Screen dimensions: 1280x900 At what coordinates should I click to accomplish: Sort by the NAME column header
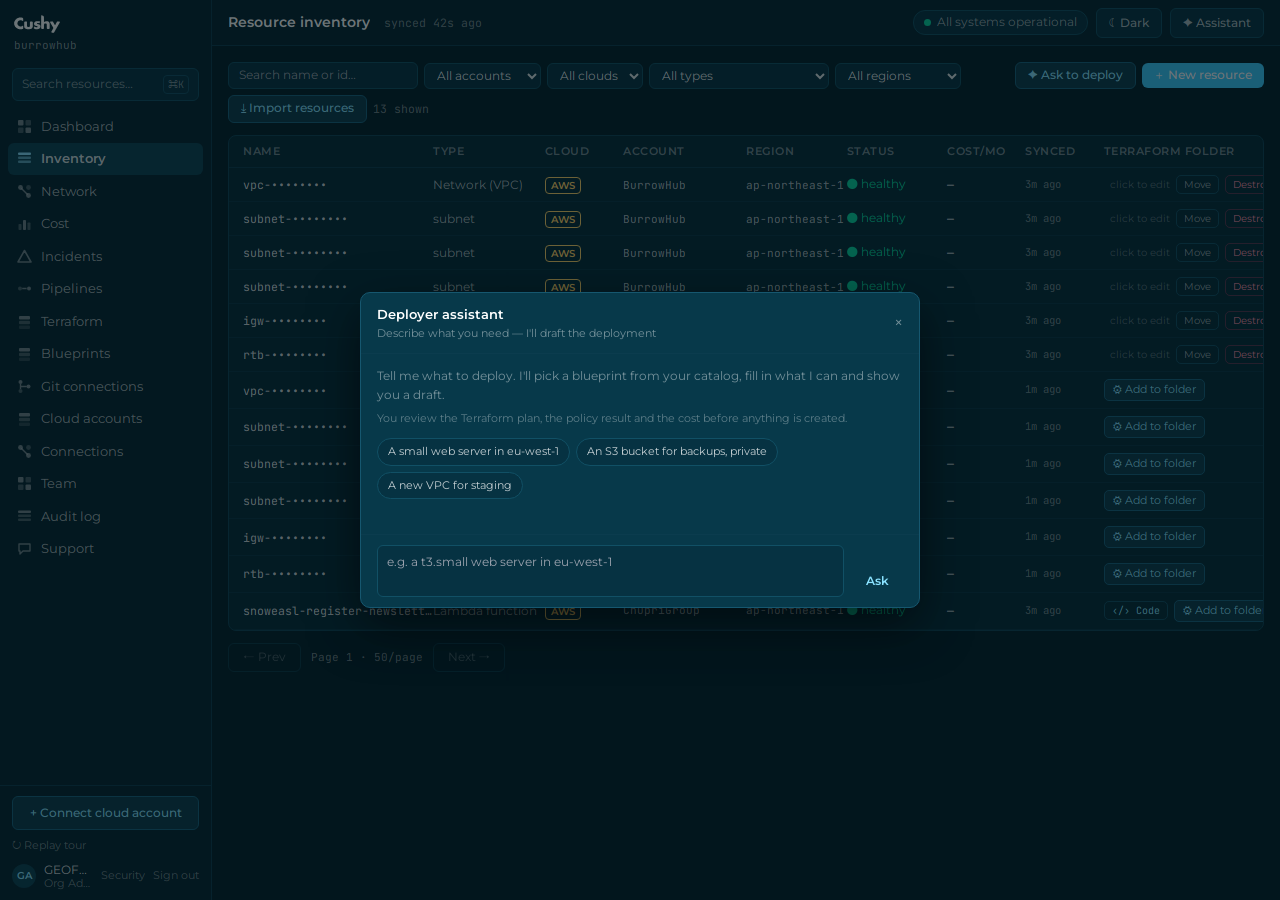click(262, 152)
